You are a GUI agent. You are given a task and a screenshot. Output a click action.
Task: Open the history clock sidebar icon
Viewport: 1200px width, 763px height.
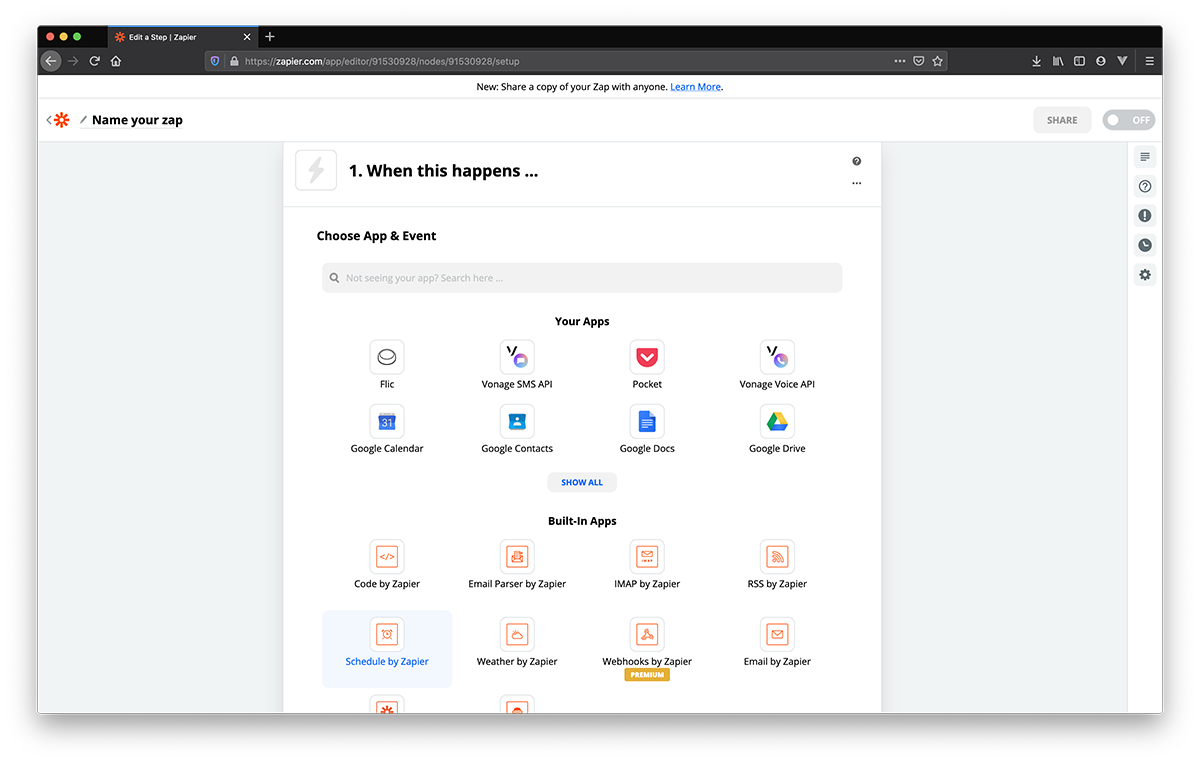click(1145, 245)
